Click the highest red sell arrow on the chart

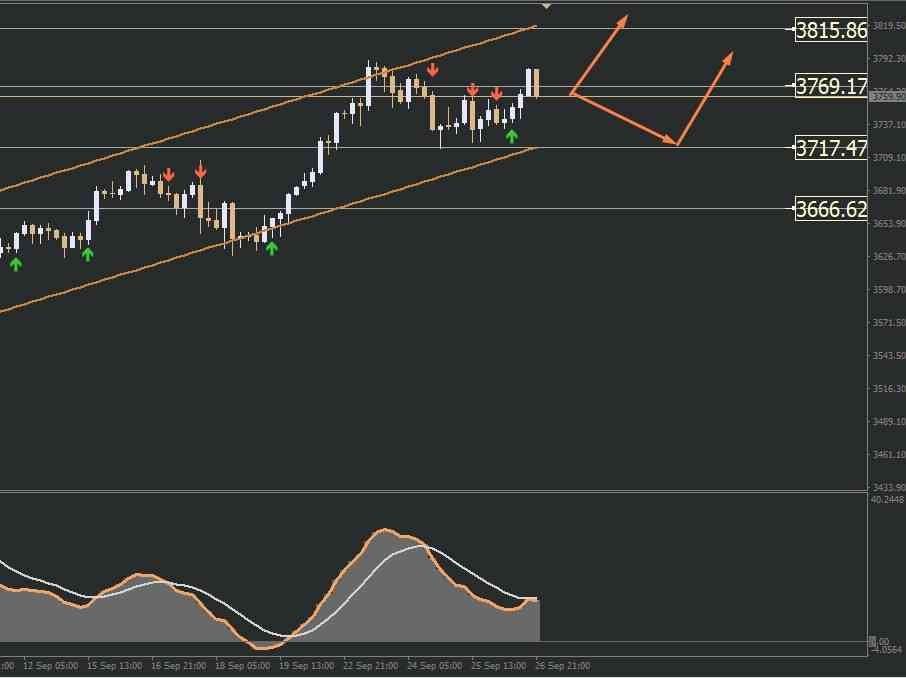tap(432, 71)
